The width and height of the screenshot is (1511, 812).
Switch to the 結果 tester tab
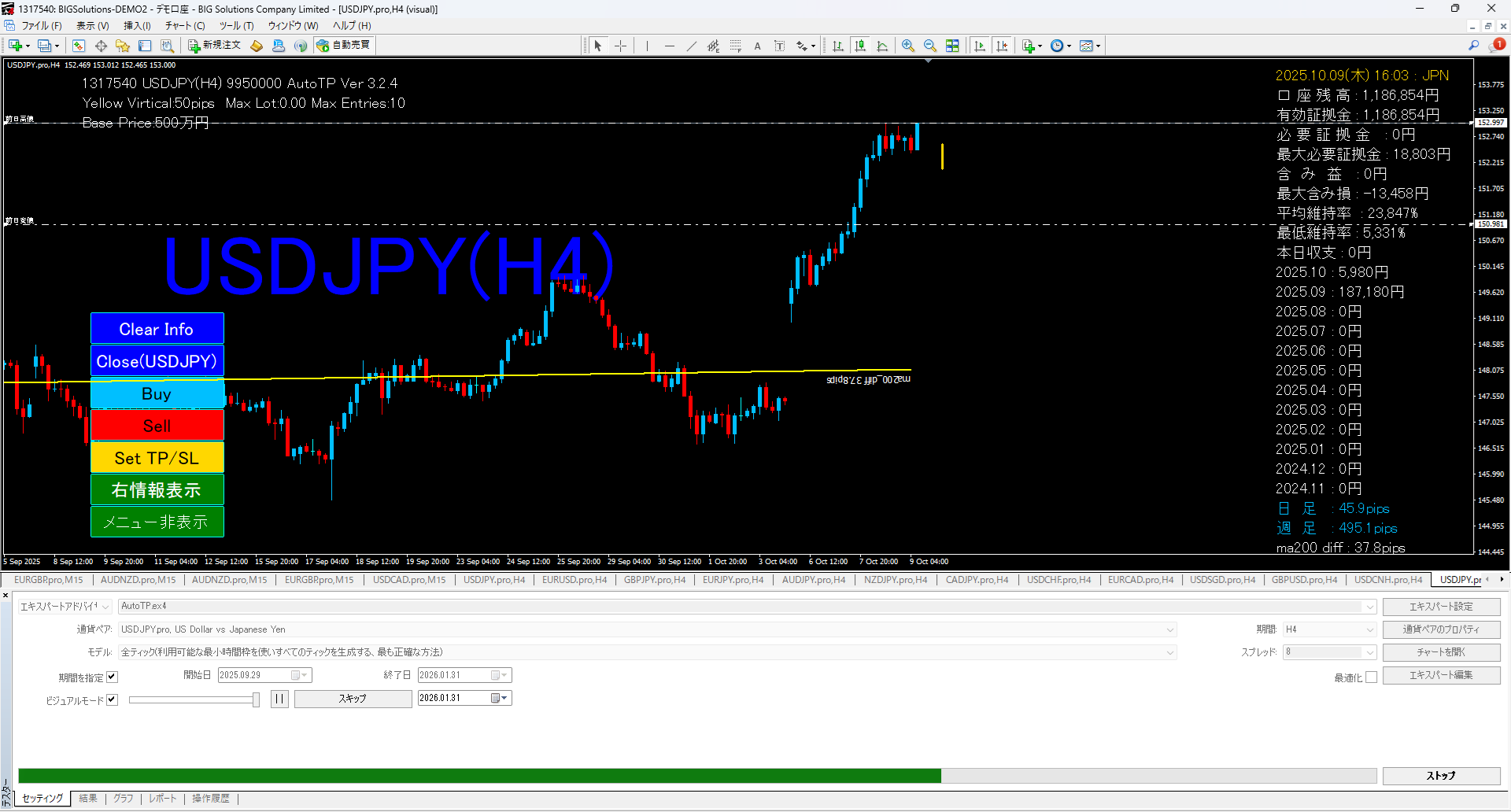tap(88, 799)
